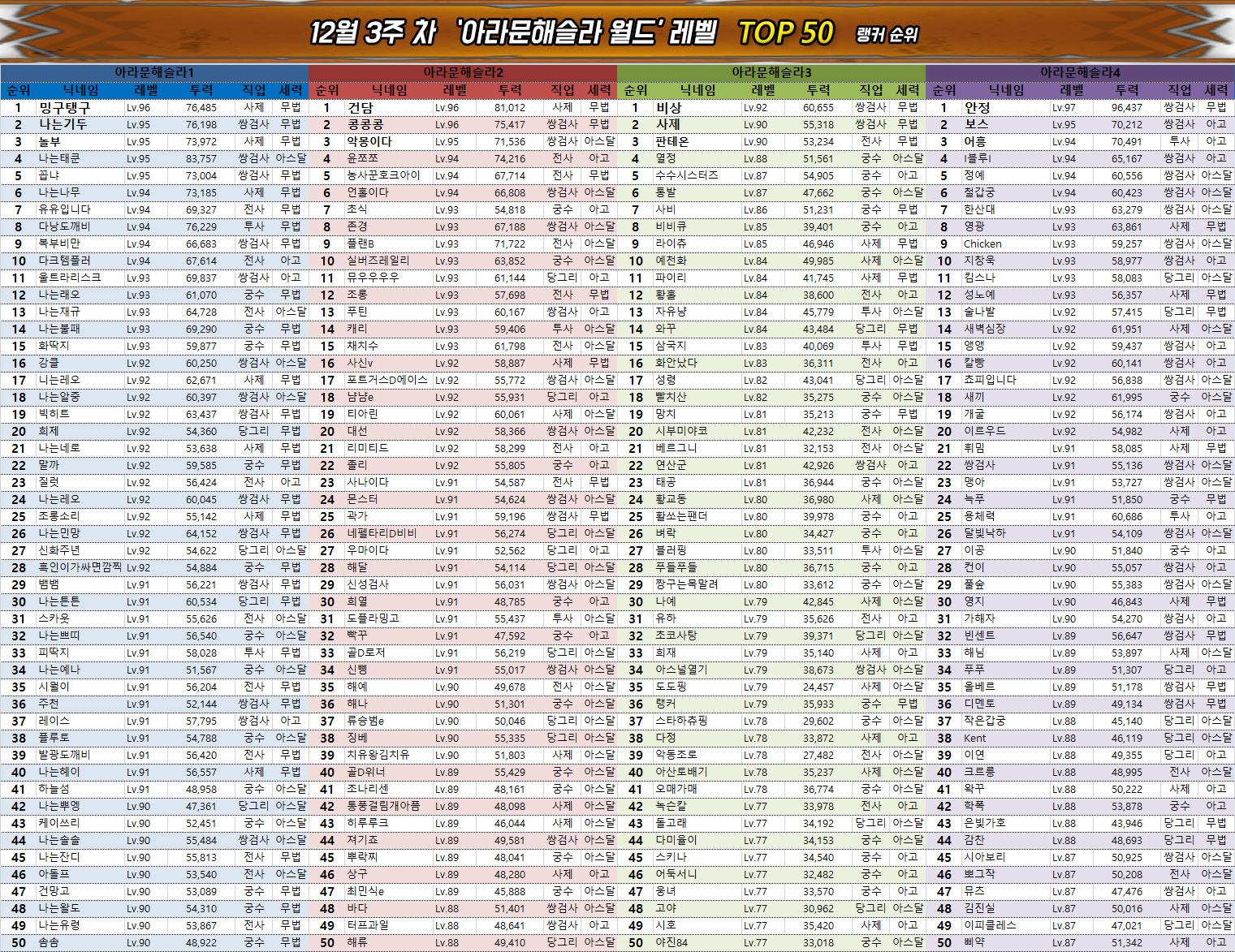Image resolution: width=1235 pixels, height=952 pixels.
Task: Click the nickname 안정 in server 4
Action: coord(977,107)
